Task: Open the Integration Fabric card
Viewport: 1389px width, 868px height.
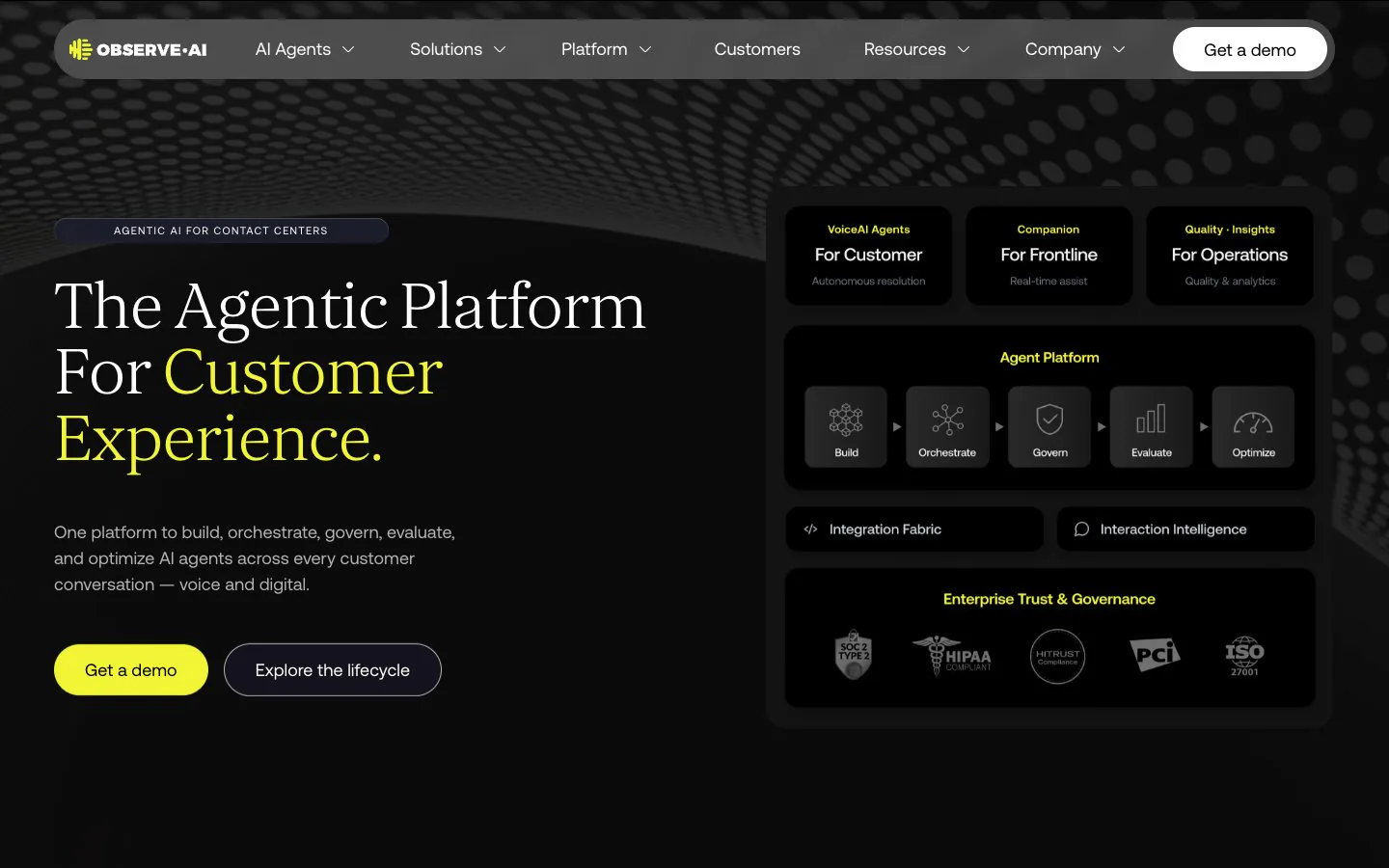Action: click(914, 529)
